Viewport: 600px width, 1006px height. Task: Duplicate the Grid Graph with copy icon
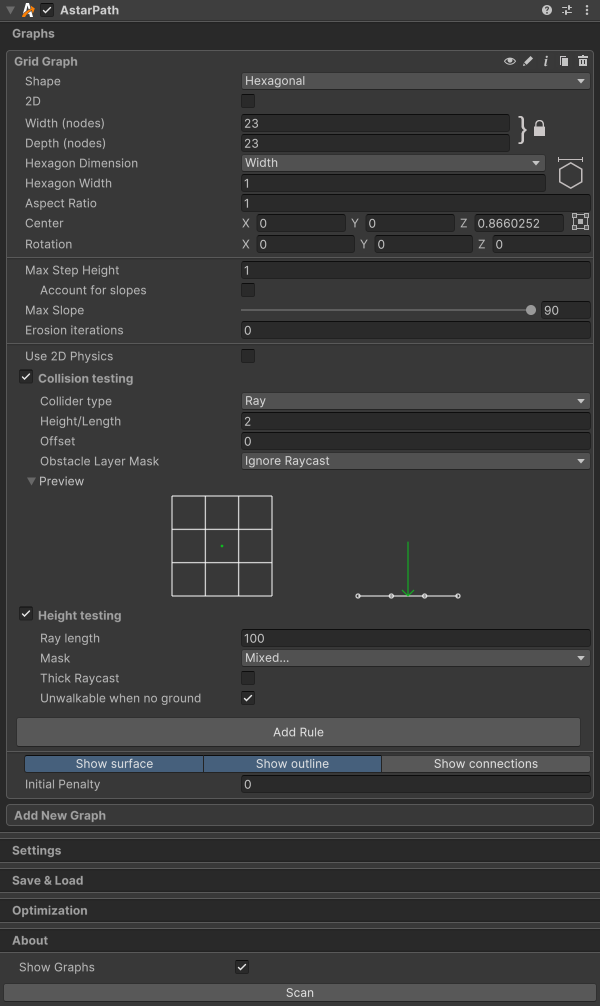[564, 61]
